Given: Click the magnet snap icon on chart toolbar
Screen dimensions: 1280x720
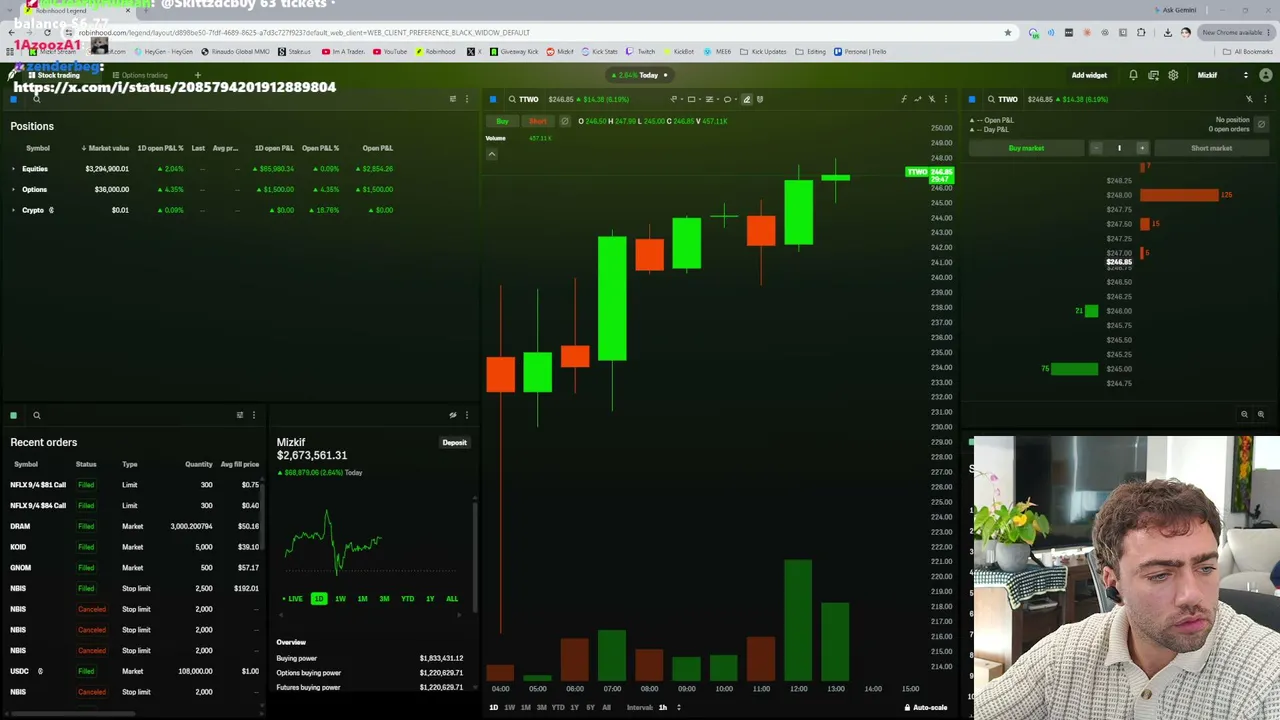Looking at the screenshot, I should point(760,99).
